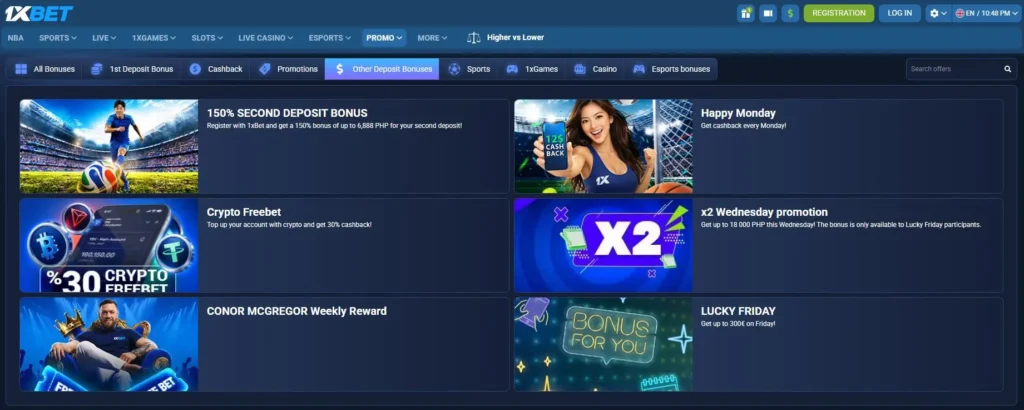Click the language flag icon
Screen dimensions: 1024x410
tap(959, 13)
